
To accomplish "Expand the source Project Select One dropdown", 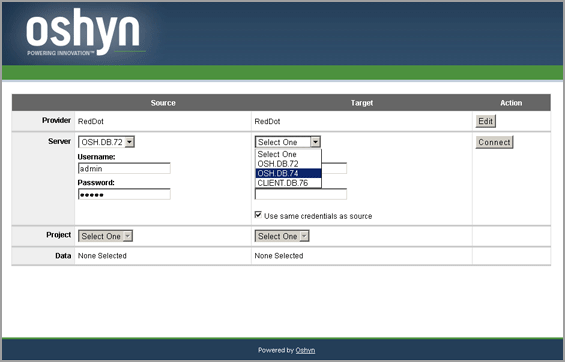I will tap(105, 236).
